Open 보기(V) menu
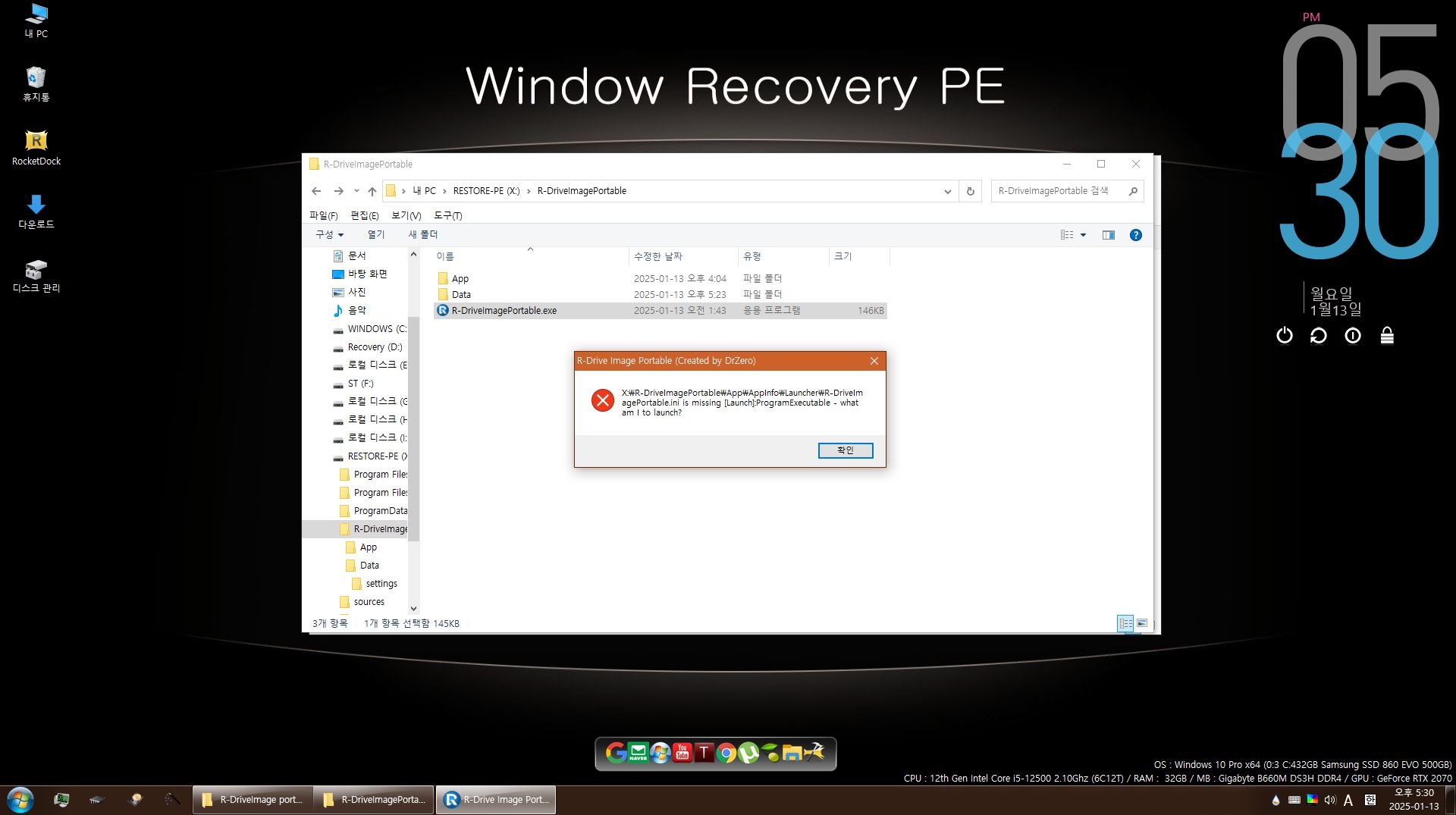This screenshot has width=1456, height=815. 406,216
